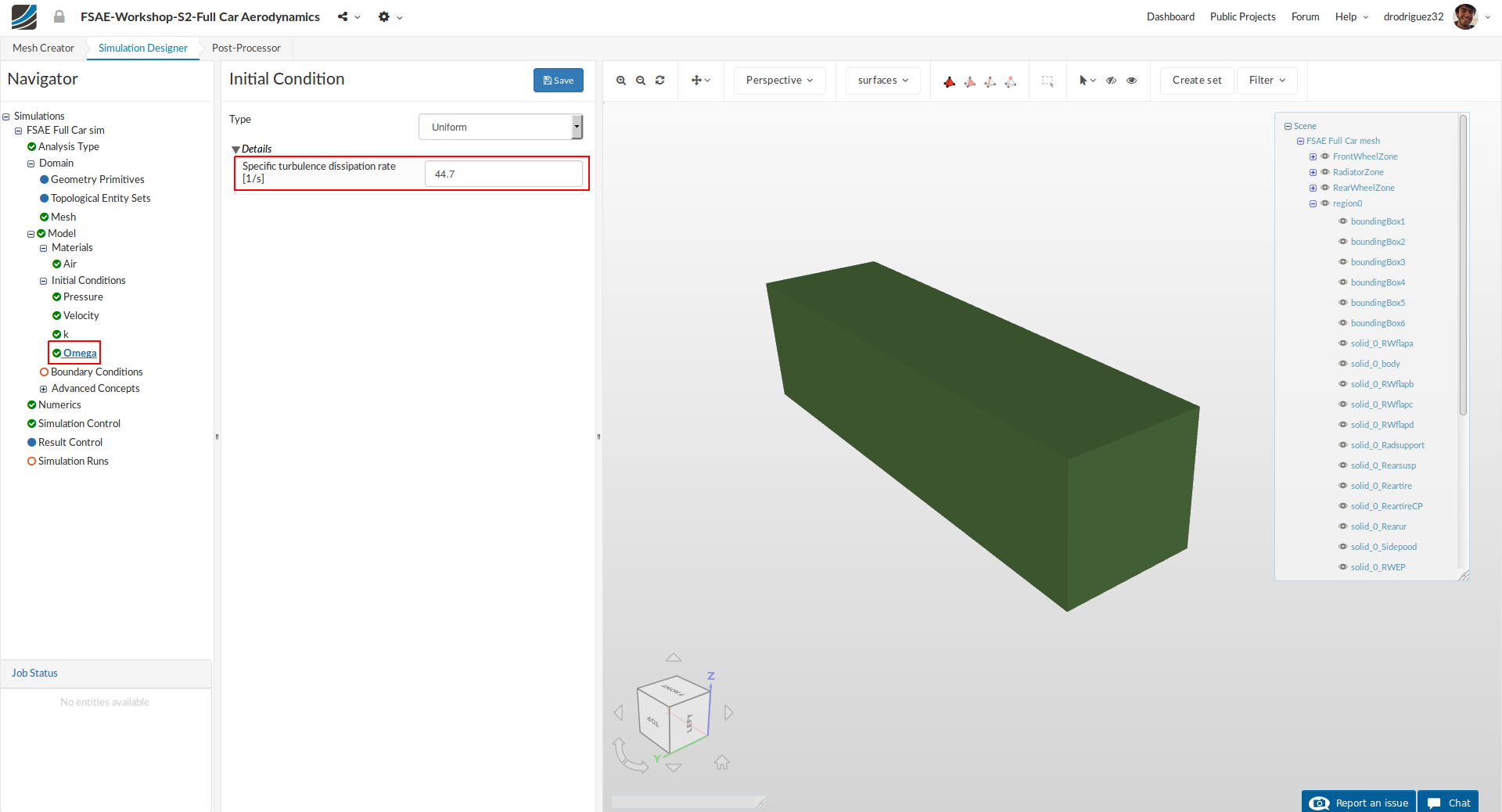Viewport: 1502px width, 812px height.
Task: Save the initial condition
Action: pos(558,81)
